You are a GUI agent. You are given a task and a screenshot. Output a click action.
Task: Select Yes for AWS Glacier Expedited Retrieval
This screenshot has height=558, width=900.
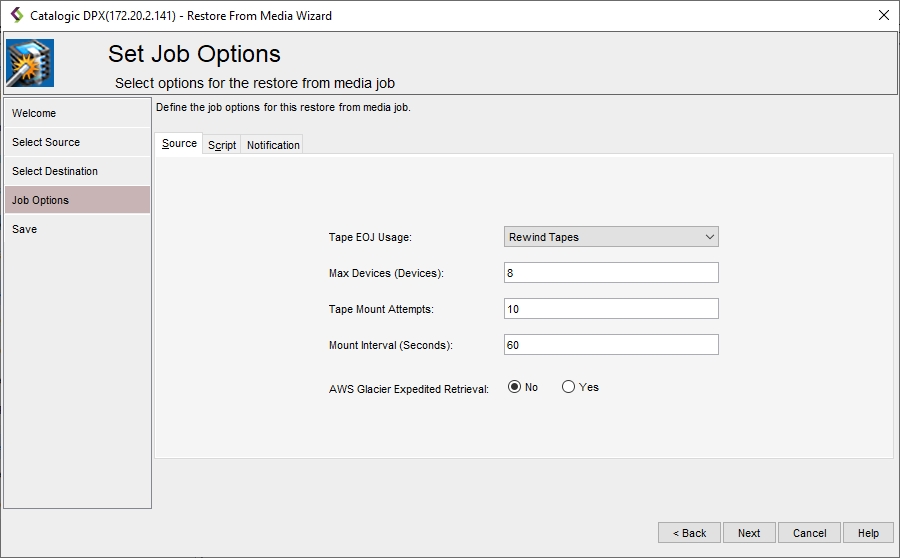569,387
